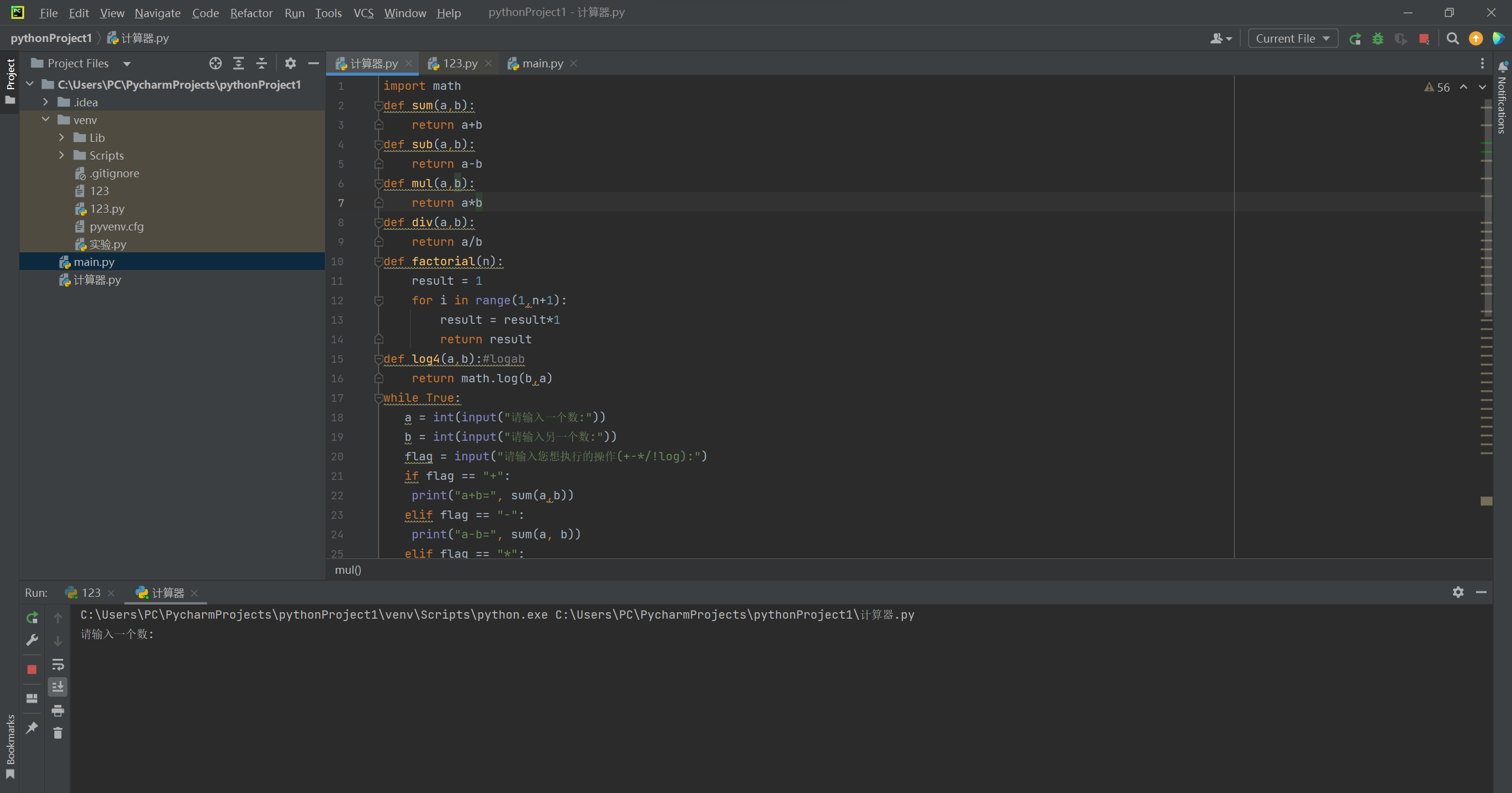Fold the sum function at line 2

tap(379, 106)
